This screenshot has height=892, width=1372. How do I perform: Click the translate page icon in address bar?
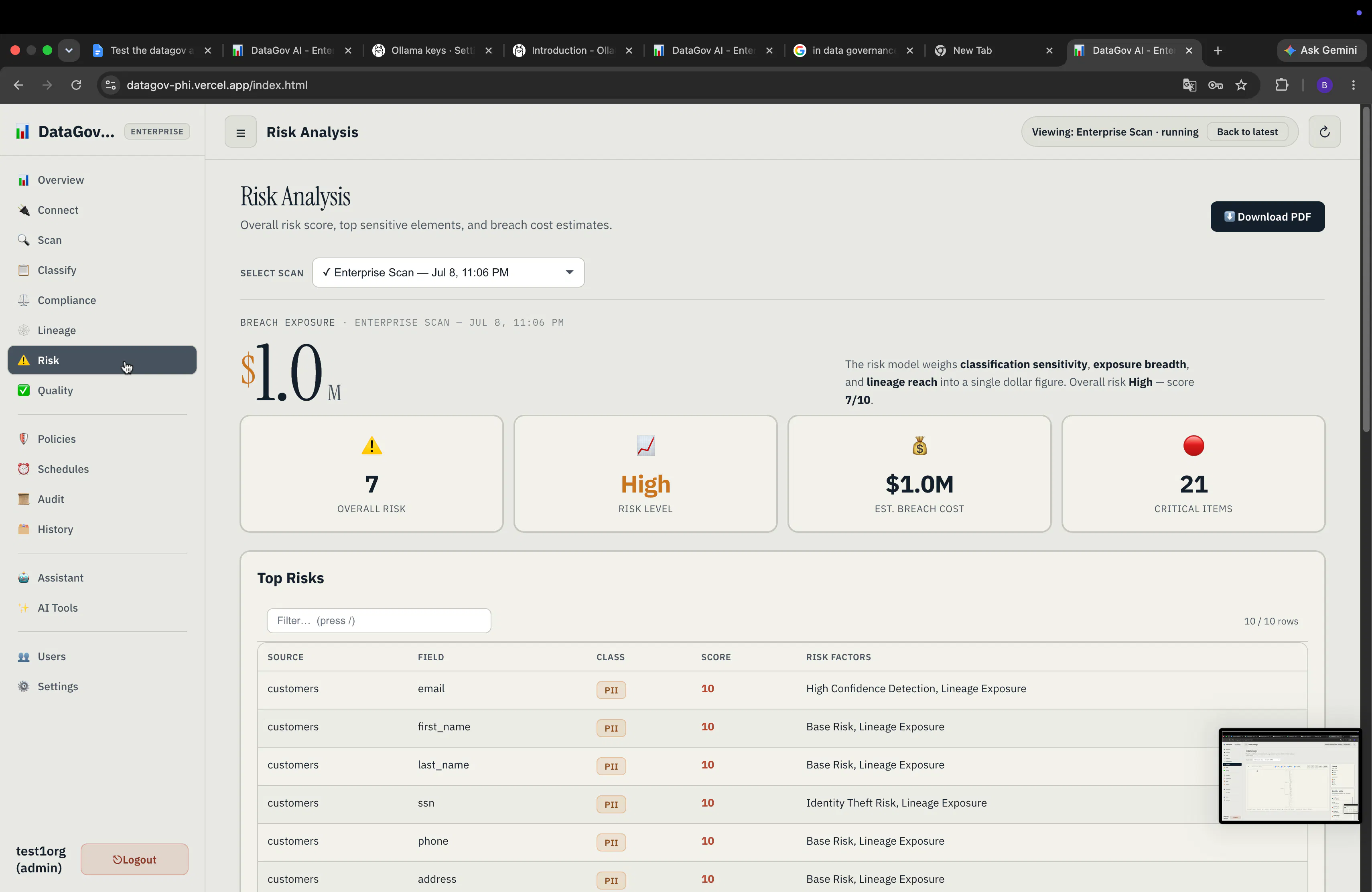1189,85
